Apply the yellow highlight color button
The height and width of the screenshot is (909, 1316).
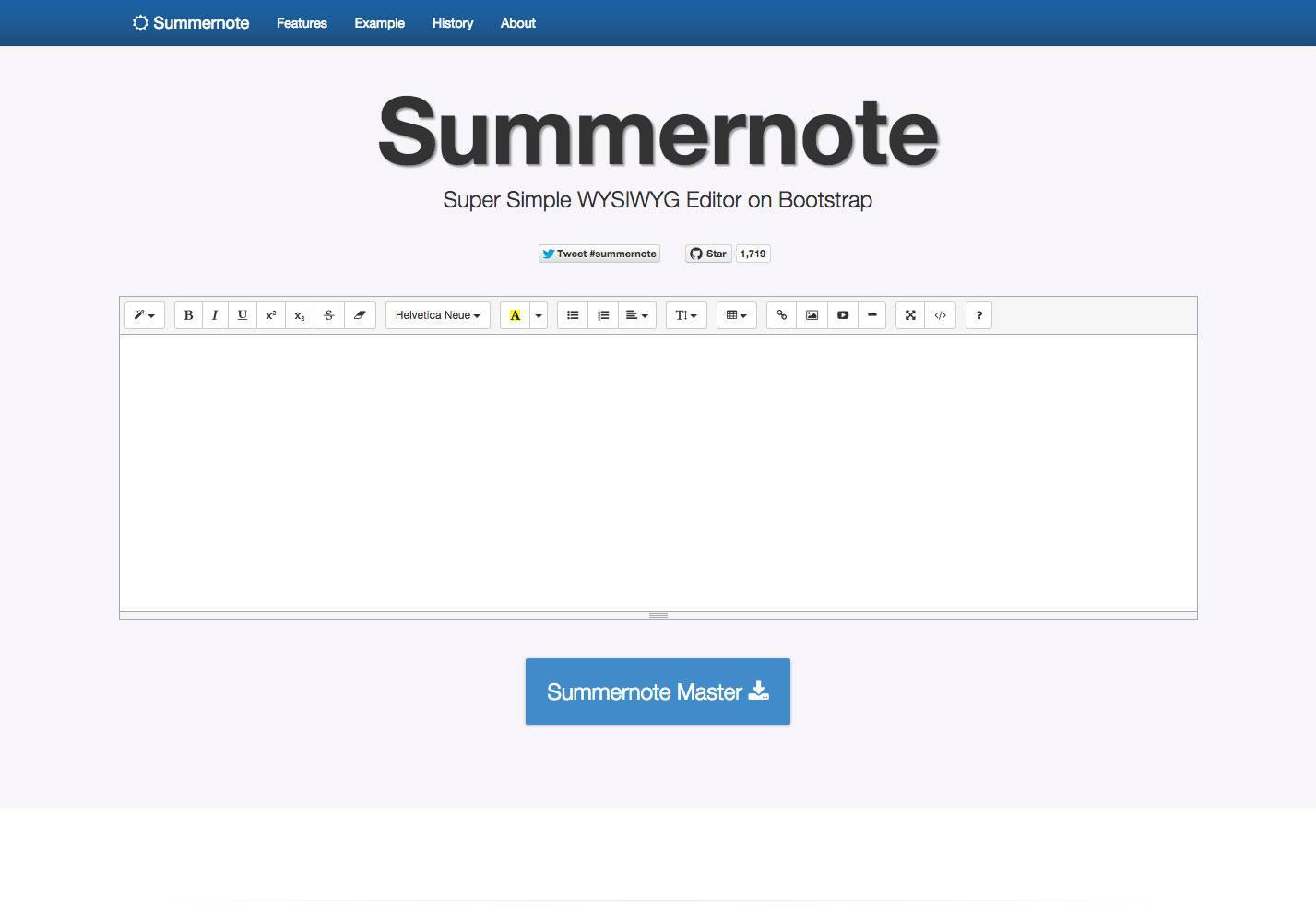click(515, 315)
